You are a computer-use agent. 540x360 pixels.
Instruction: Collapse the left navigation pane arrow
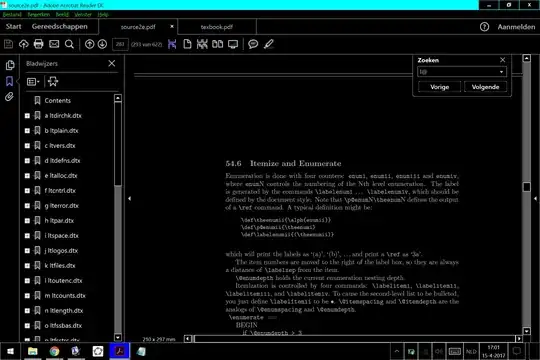click(129, 198)
